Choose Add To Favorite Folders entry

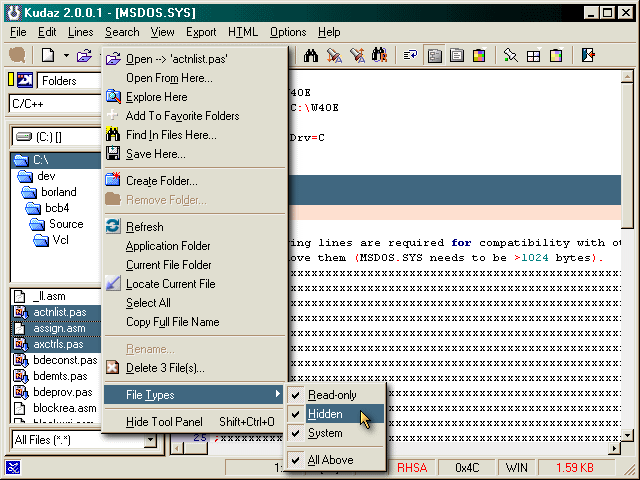pyautogui.click(x=194, y=116)
